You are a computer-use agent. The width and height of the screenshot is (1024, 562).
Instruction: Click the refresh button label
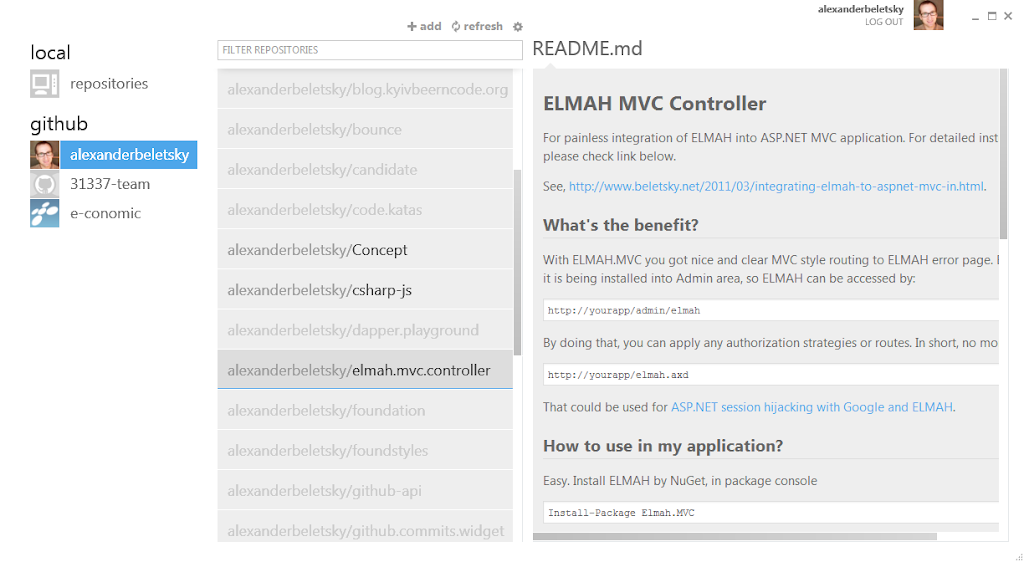[483, 26]
